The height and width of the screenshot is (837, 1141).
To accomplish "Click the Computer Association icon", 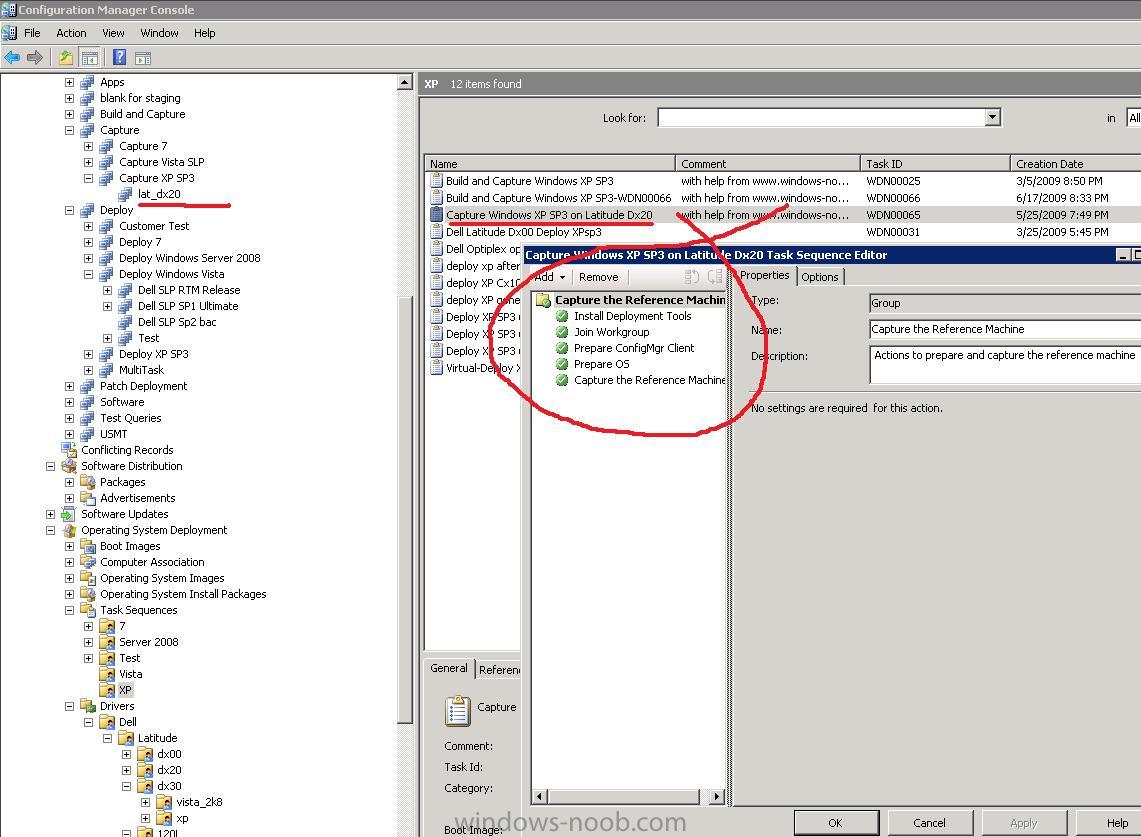I will tap(88, 562).
